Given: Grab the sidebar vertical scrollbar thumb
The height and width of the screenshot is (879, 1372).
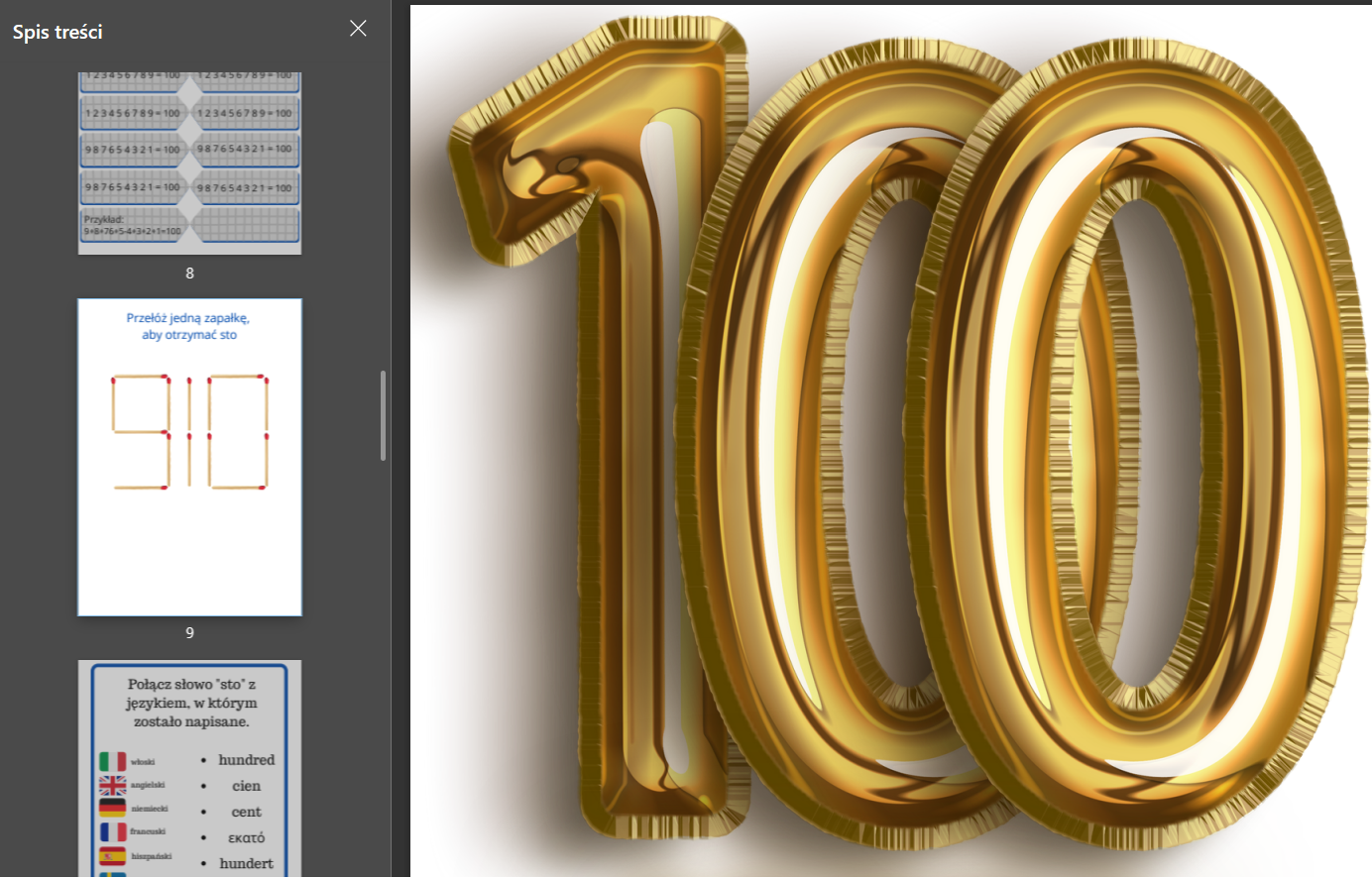Looking at the screenshot, I should [384, 415].
